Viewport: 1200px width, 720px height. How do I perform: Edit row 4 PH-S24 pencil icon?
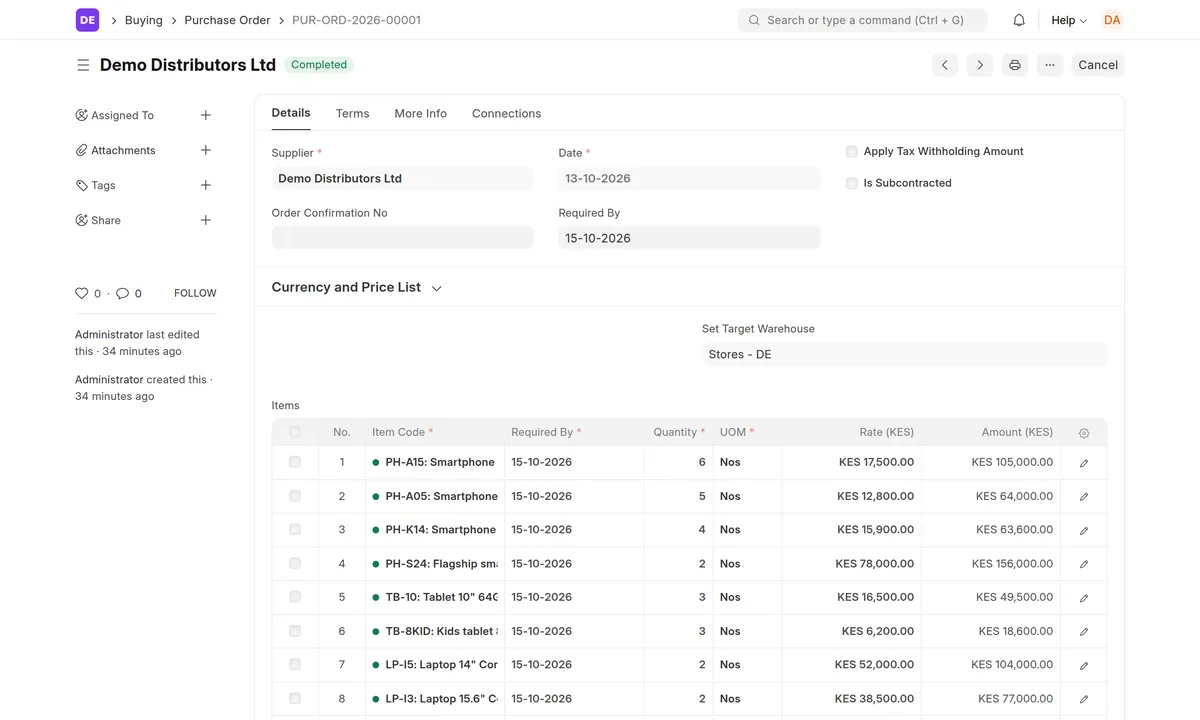1084,564
